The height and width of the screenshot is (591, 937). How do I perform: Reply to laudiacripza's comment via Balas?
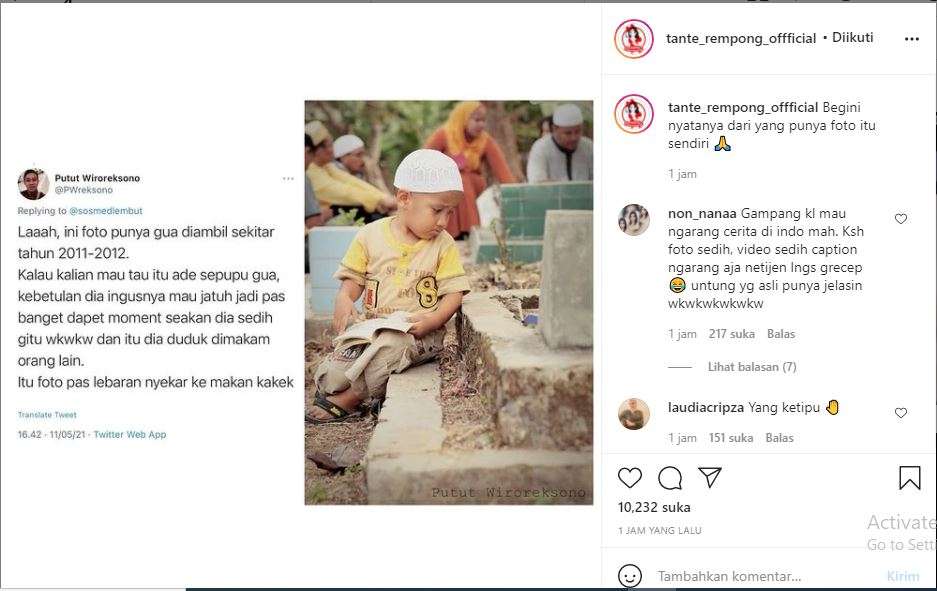point(779,438)
